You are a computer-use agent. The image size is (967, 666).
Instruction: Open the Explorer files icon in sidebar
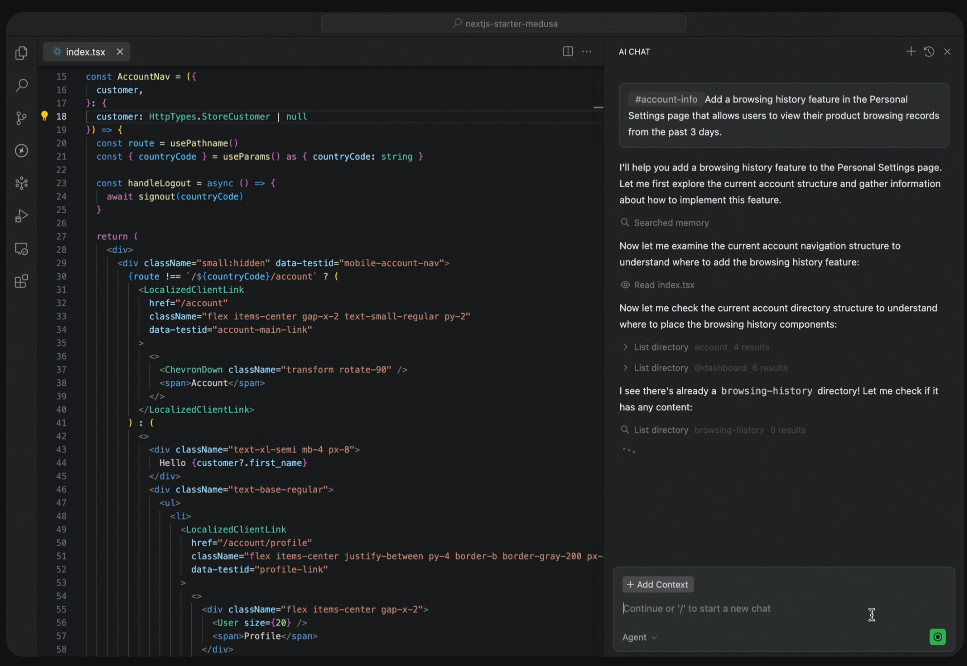coord(21,54)
